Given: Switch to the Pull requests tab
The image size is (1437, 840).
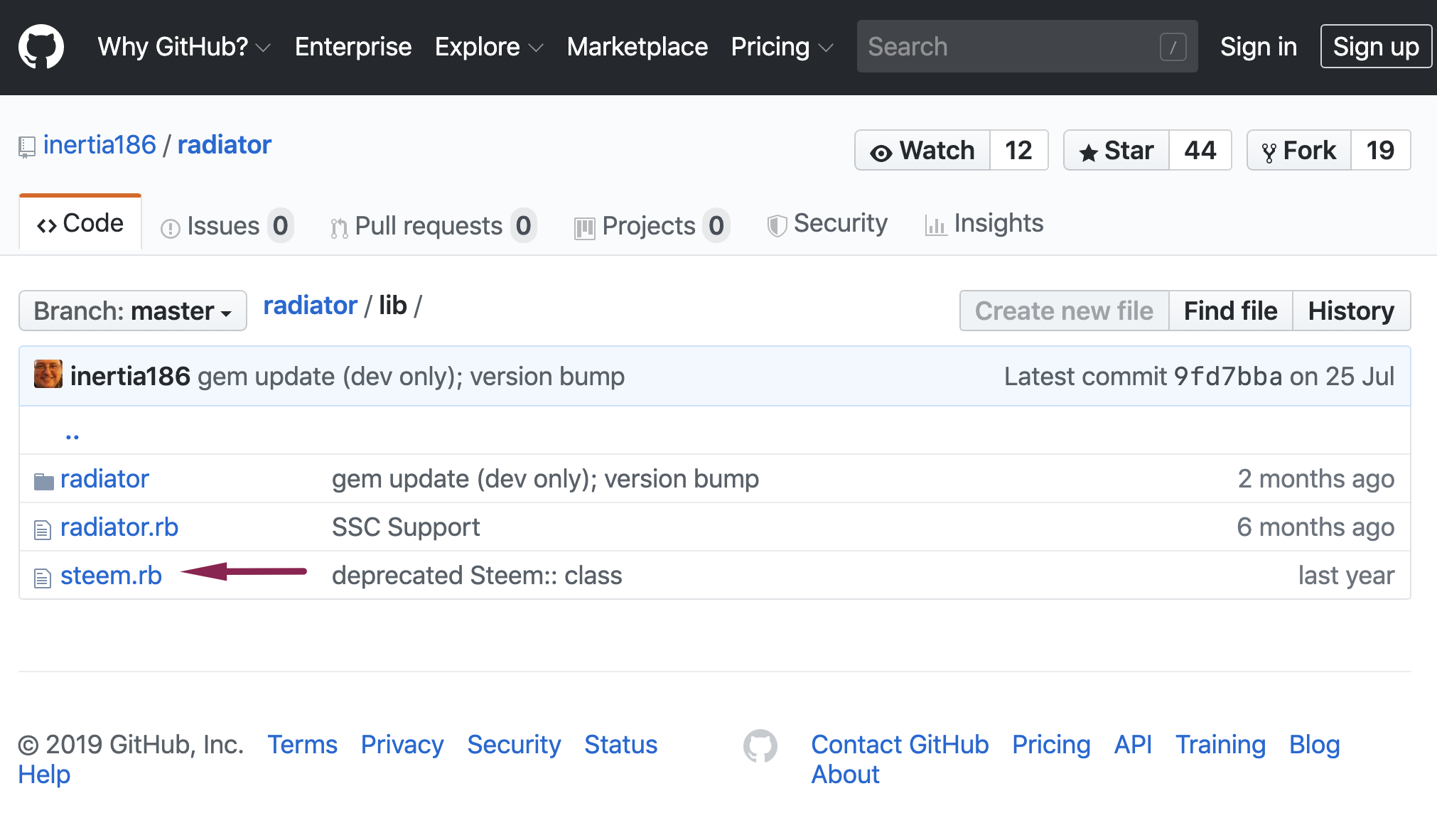Looking at the screenshot, I should tap(433, 226).
